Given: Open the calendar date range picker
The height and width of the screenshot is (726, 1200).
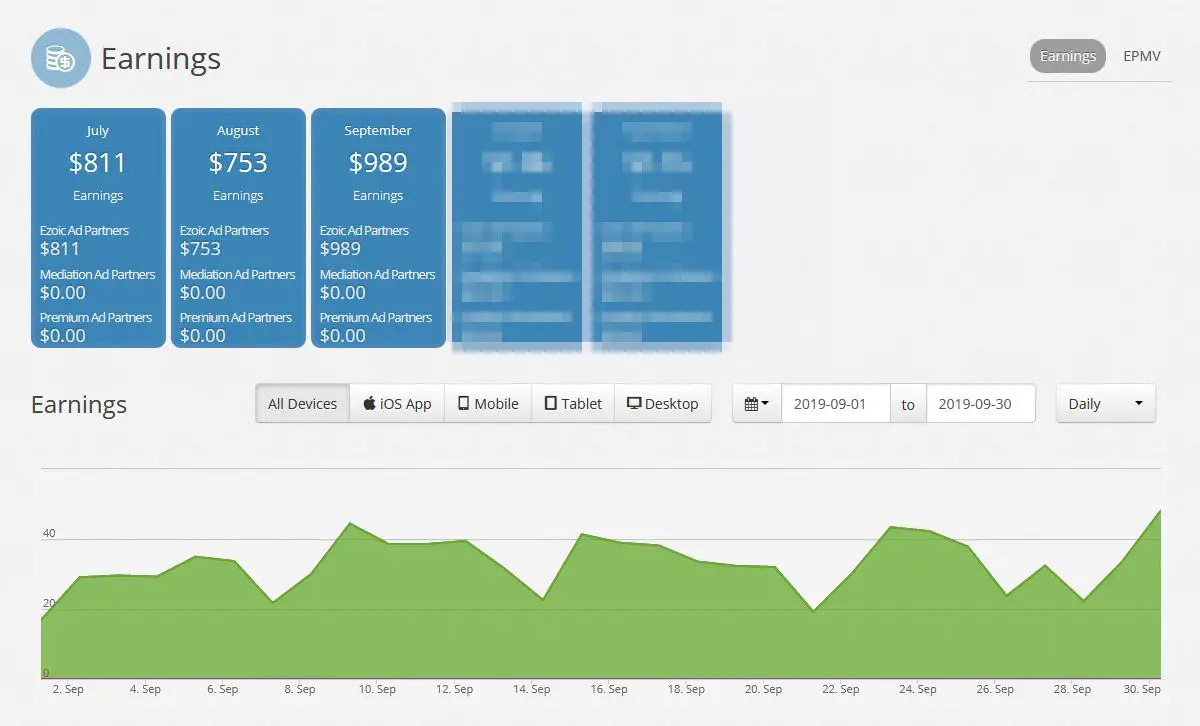Looking at the screenshot, I should pos(757,404).
